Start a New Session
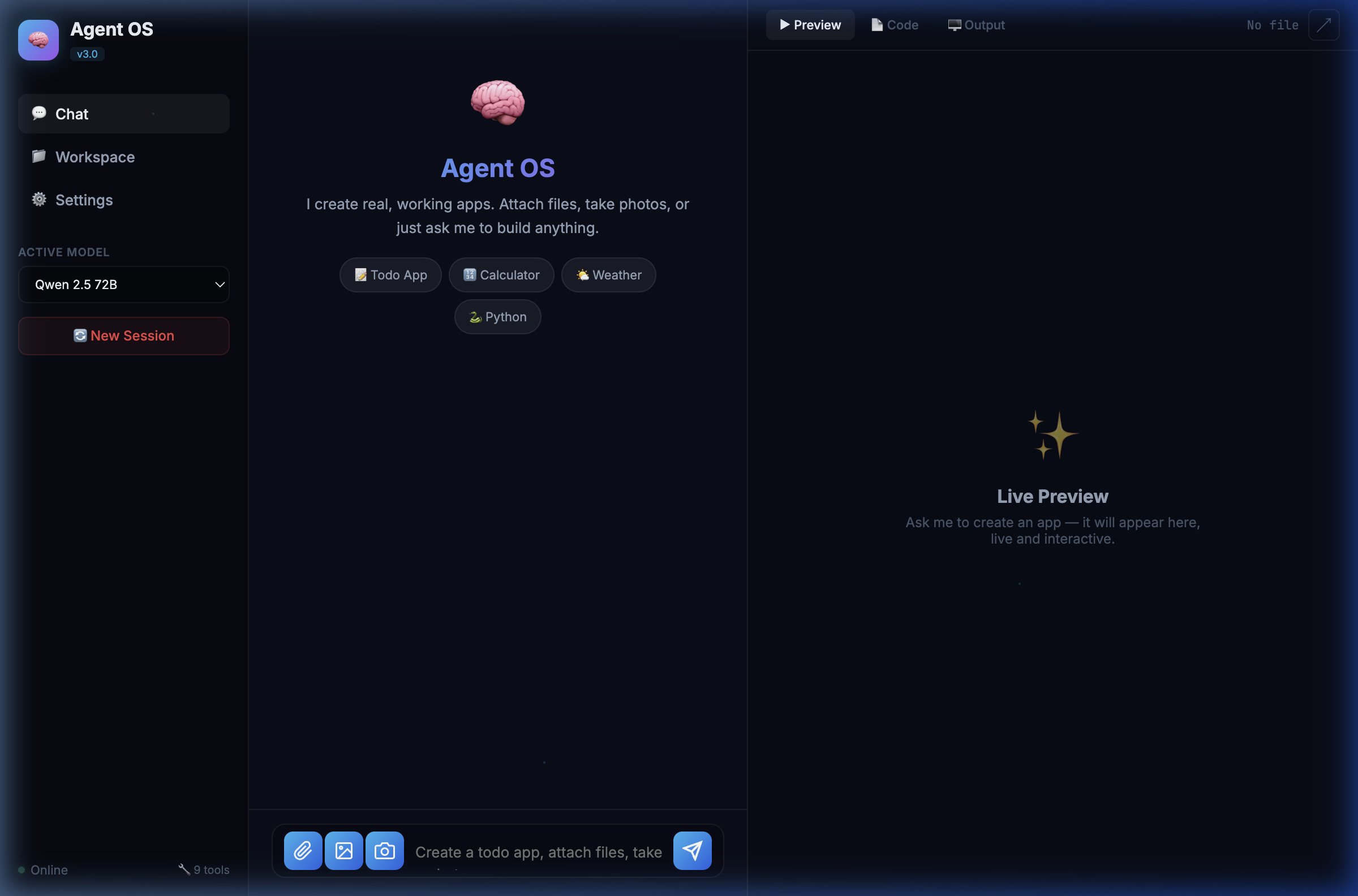 coord(124,335)
